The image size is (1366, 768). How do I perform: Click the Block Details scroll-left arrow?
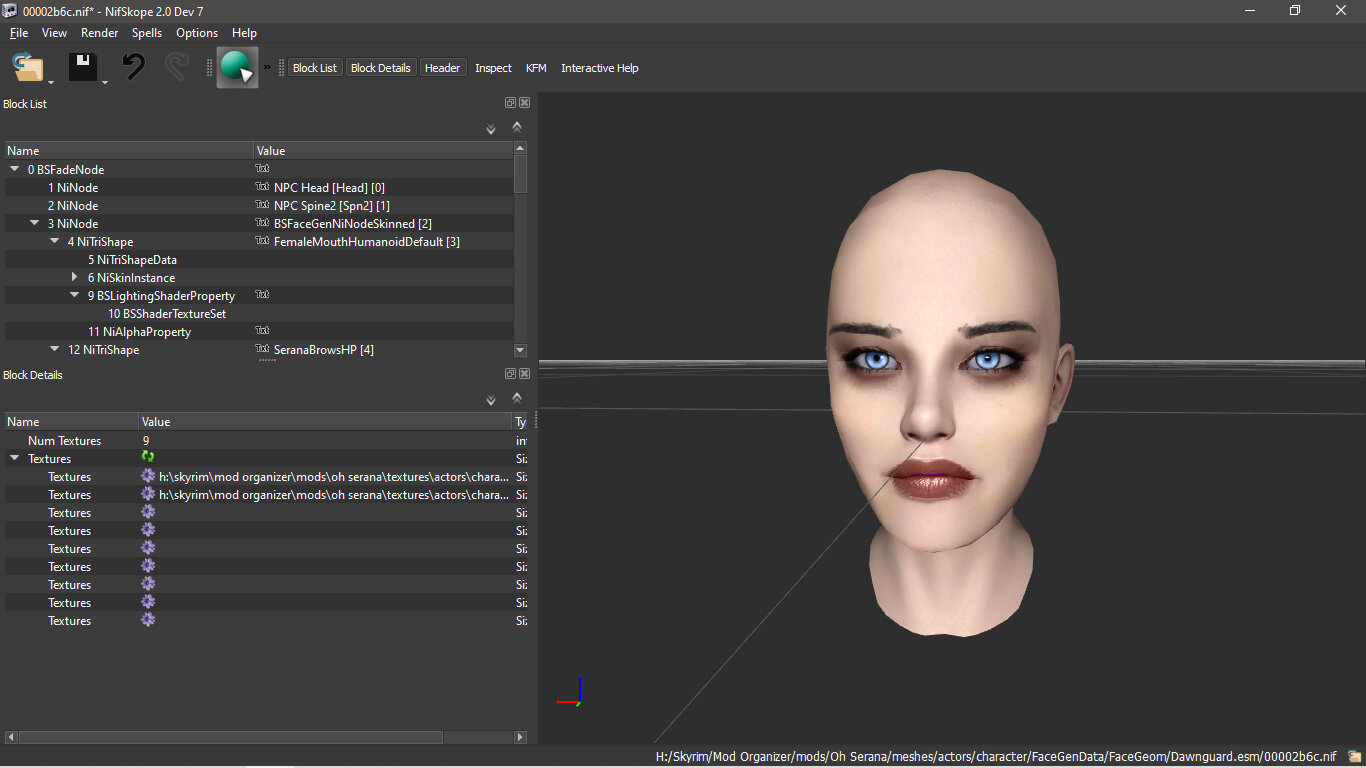(11, 737)
